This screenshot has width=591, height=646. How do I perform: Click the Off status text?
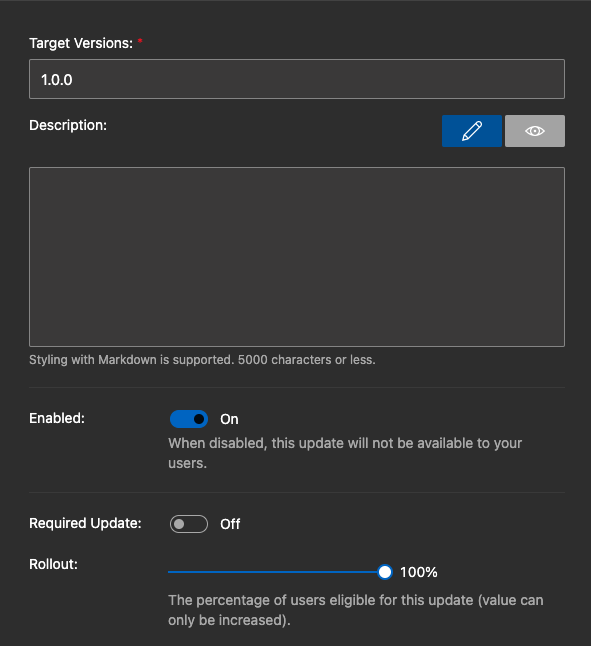click(230, 524)
